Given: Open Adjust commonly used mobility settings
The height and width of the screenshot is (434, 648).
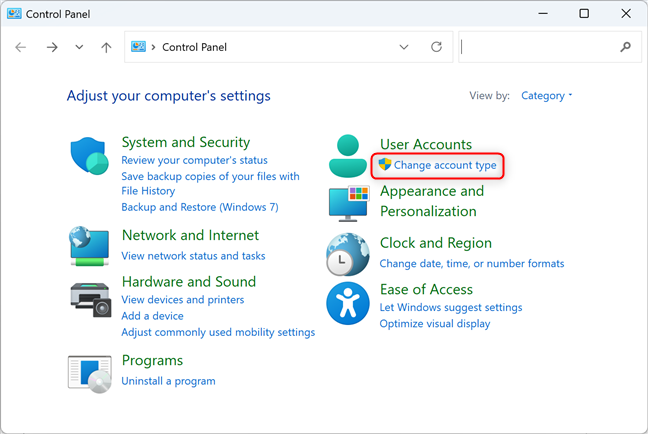Looking at the screenshot, I should pyautogui.click(x=218, y=332).
